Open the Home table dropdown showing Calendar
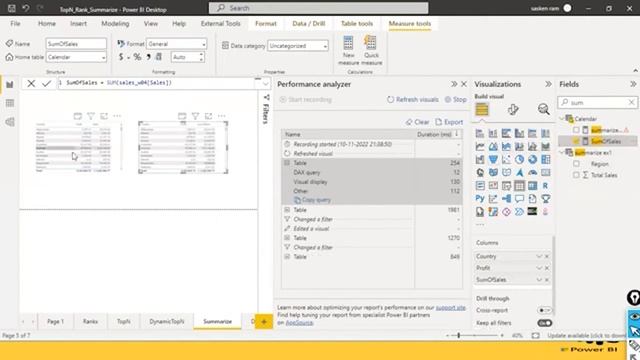The height and width of the screenshot is (360, 640). [x=76, y=57]
